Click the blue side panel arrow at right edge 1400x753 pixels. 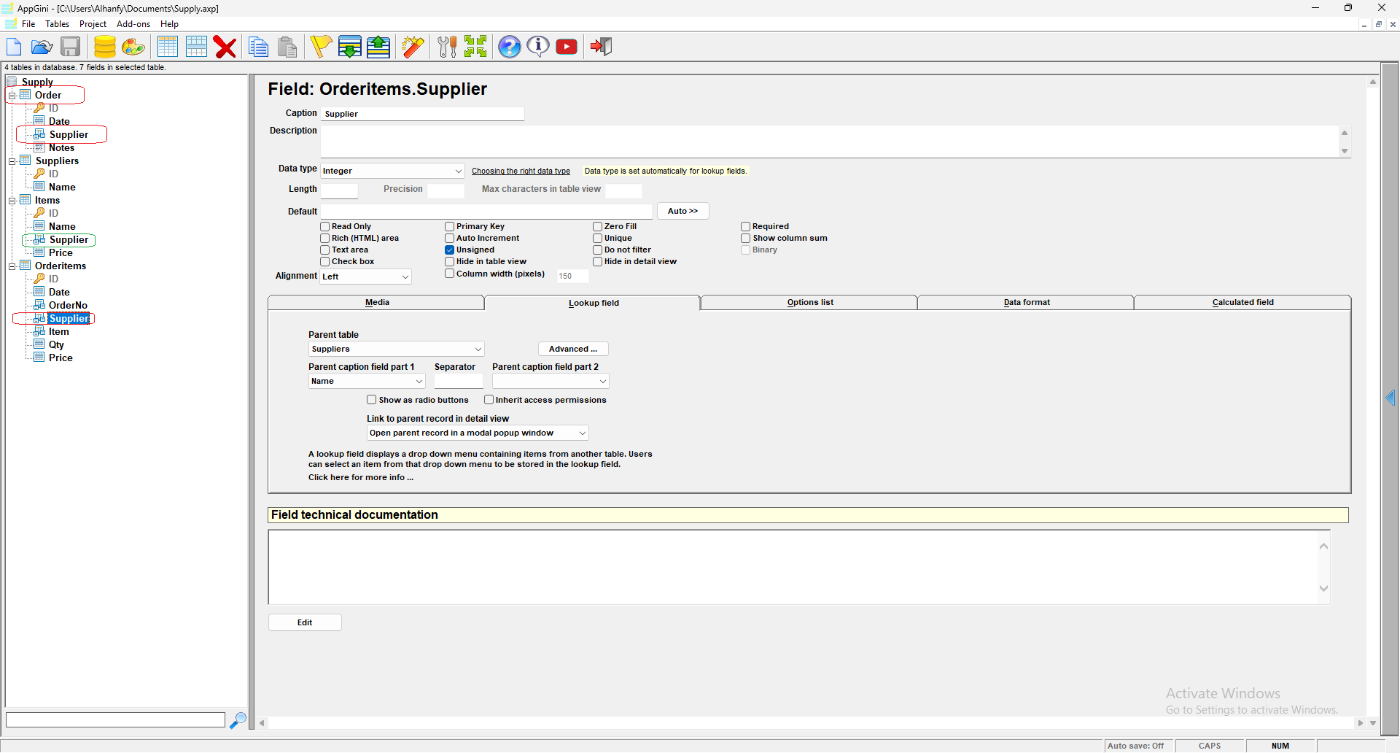tap(1390, 398)
